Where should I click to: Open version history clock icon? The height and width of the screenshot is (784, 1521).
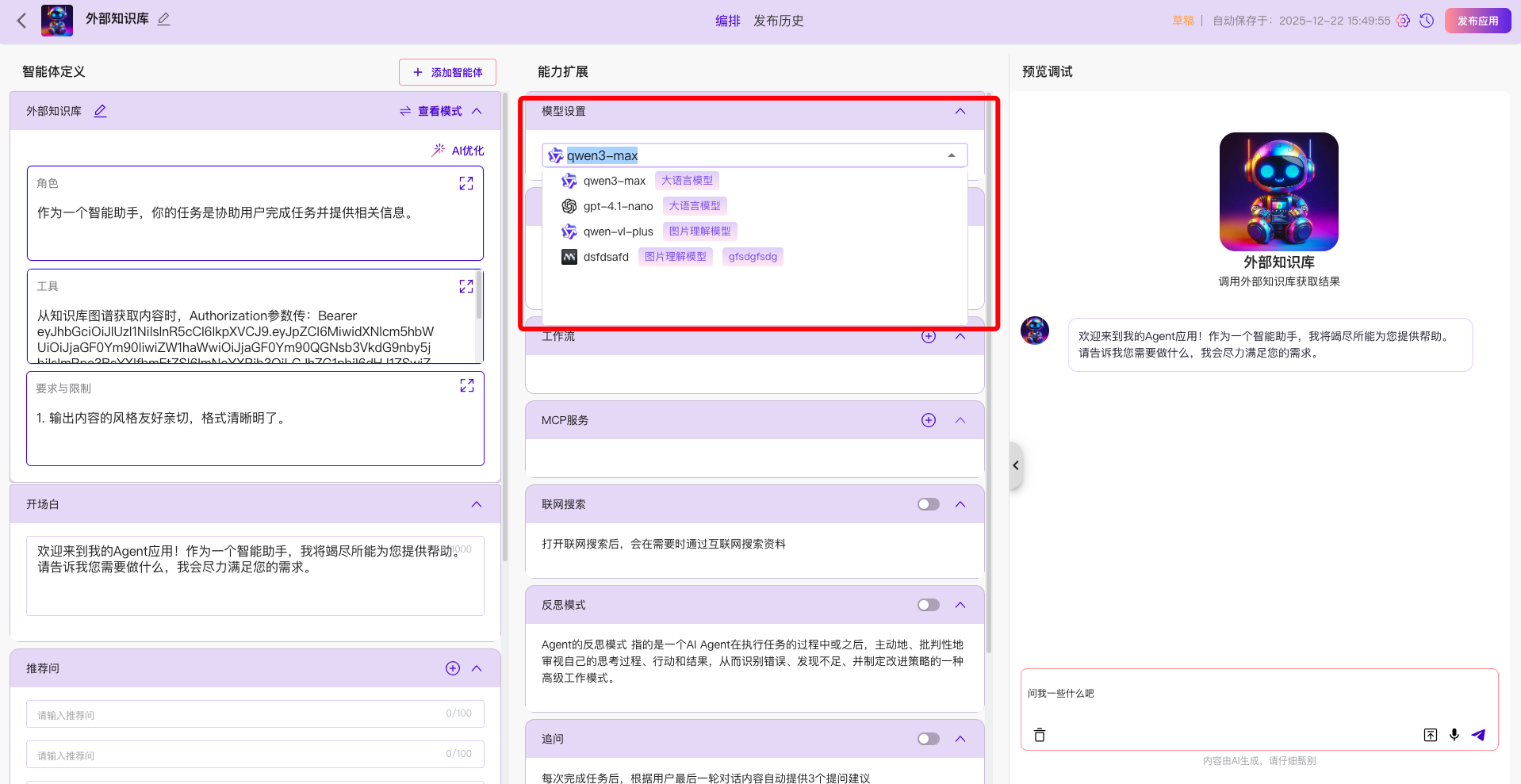pos(1427,21)
